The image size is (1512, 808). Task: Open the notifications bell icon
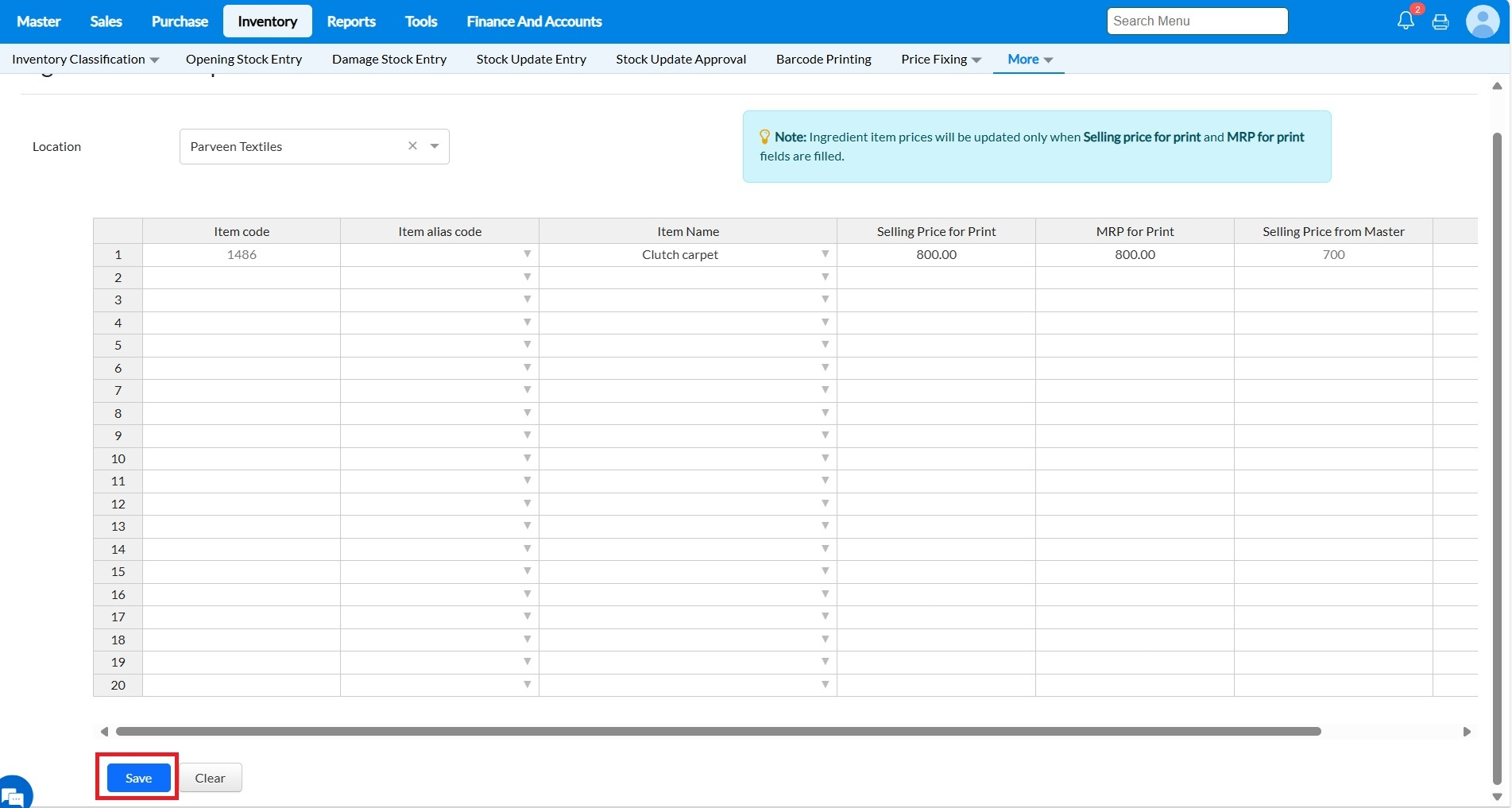click(1405, 21)
